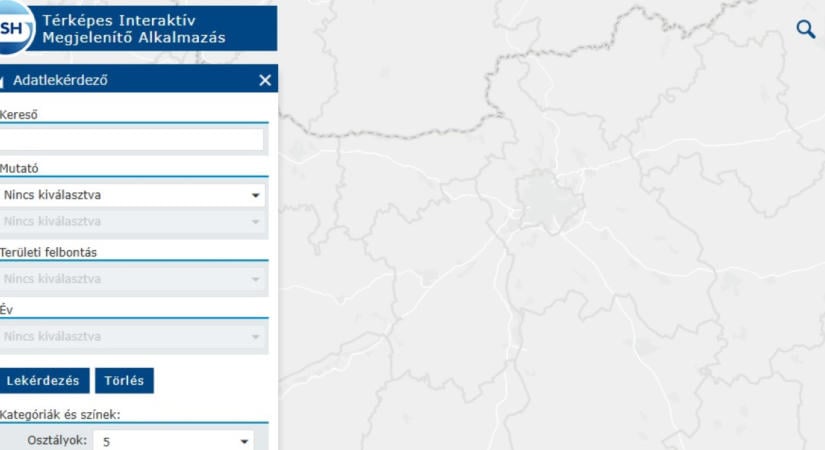Run the Lekérdezés query button
This screenshot has height=450, width=825.
(43, 381)
